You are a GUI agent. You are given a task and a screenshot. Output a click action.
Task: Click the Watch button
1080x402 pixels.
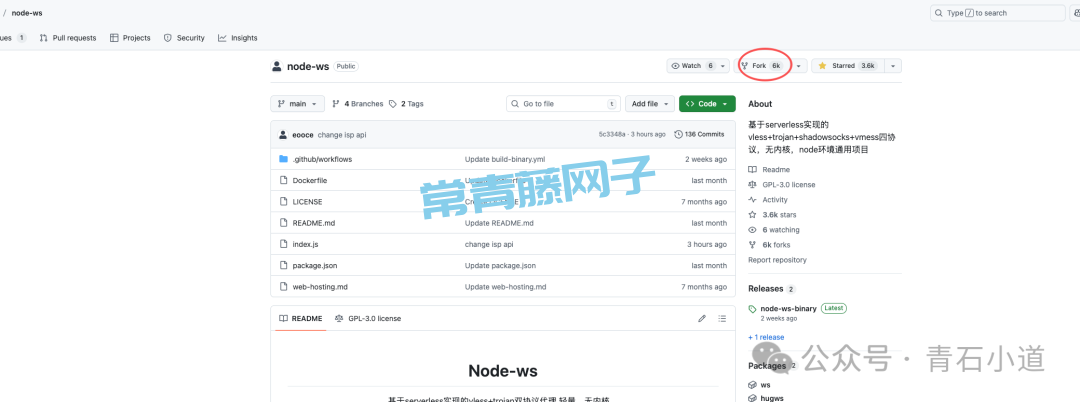coord(692,66)
